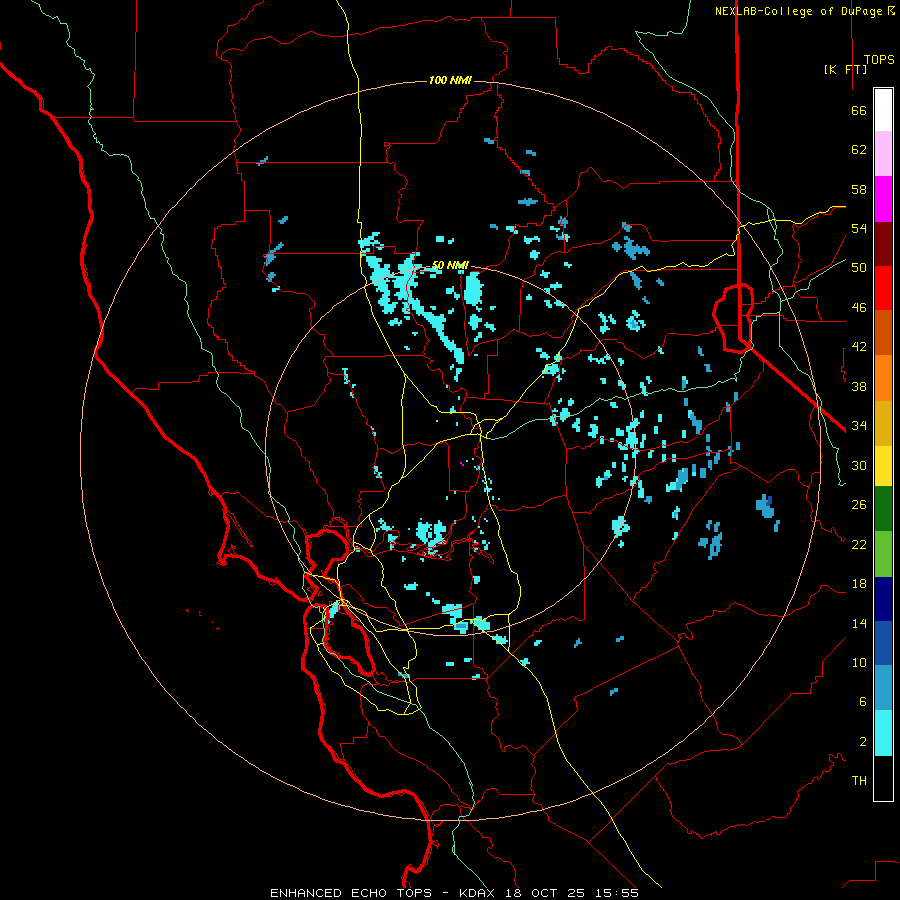Click the light green legend swatch
The width and height of the screenshot is (900, 900).
point(883,554)
